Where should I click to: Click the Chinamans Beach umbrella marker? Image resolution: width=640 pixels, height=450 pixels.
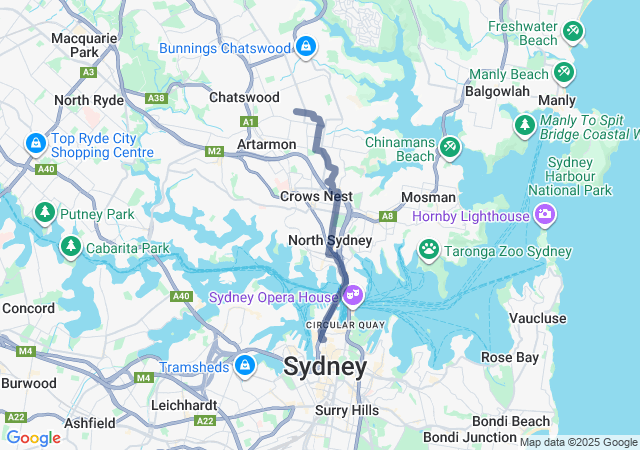[x=450, y=147]
